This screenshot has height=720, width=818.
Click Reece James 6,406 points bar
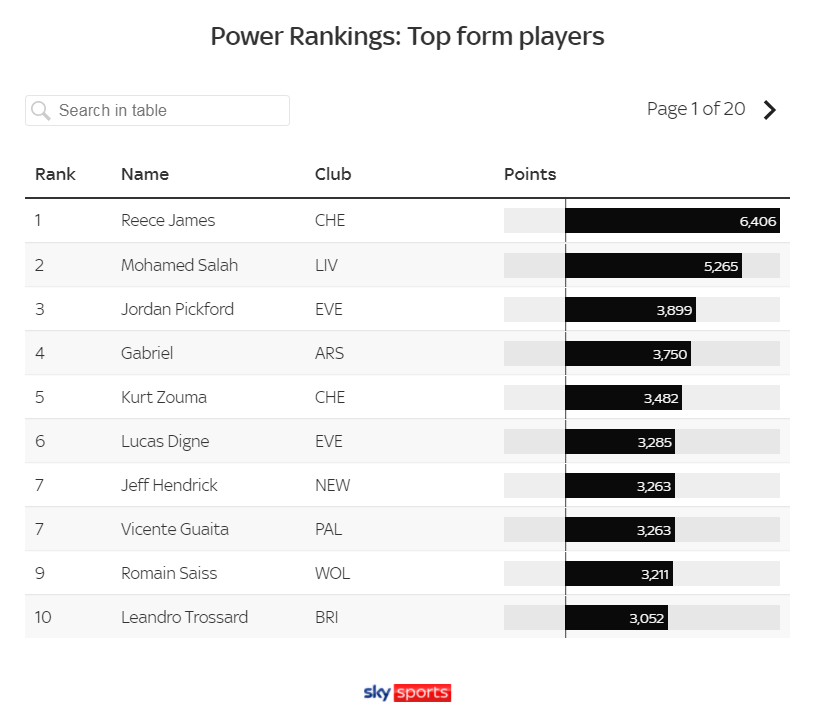(672, 221)
